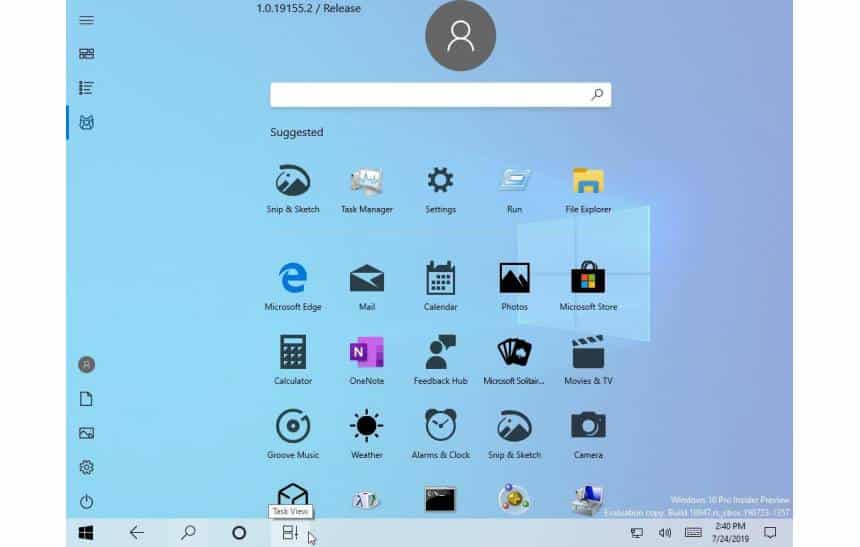Open the touch keyboard tray icon
The height and width of the screenshot is (547, 860).
(693, 533)
